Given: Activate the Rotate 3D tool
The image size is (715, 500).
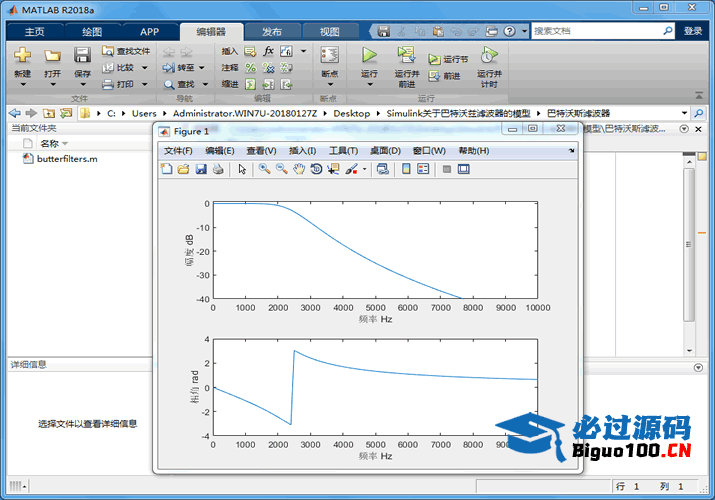Looking at the screenshot, I should (x=316, y=170).
